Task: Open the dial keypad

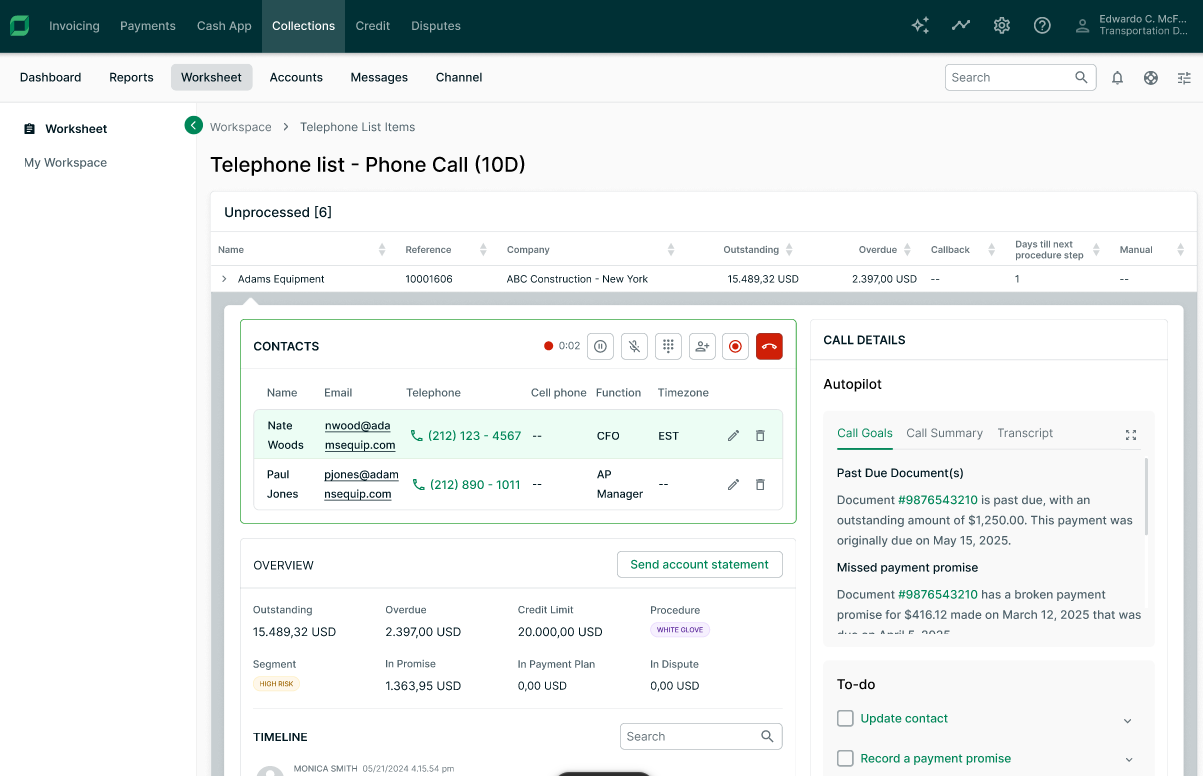Action: [x=668, y=346]
